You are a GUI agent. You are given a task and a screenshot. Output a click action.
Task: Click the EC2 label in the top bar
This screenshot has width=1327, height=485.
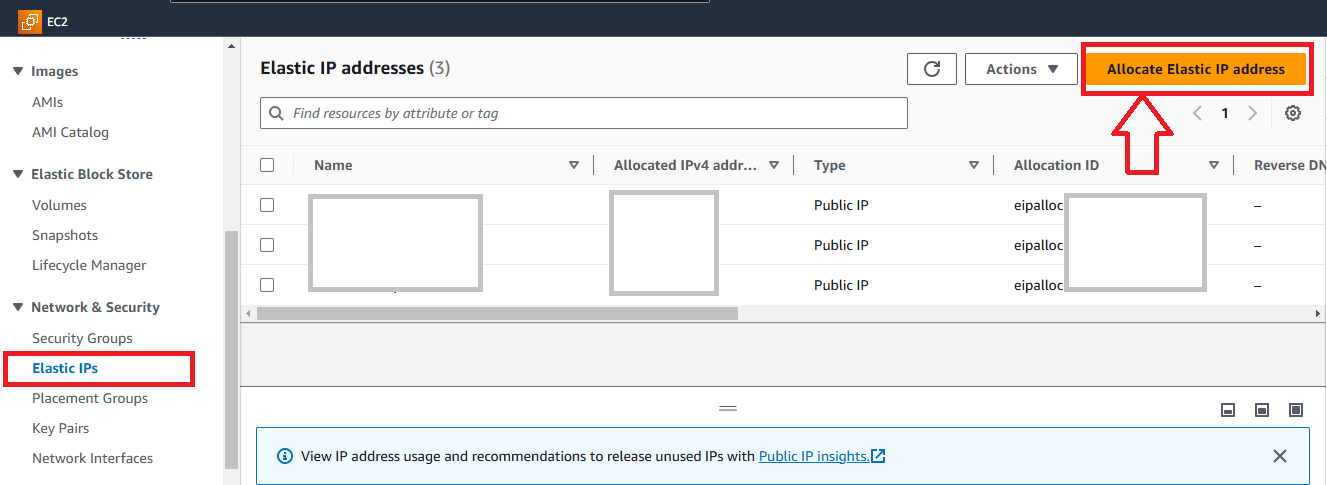click(58, 21)
